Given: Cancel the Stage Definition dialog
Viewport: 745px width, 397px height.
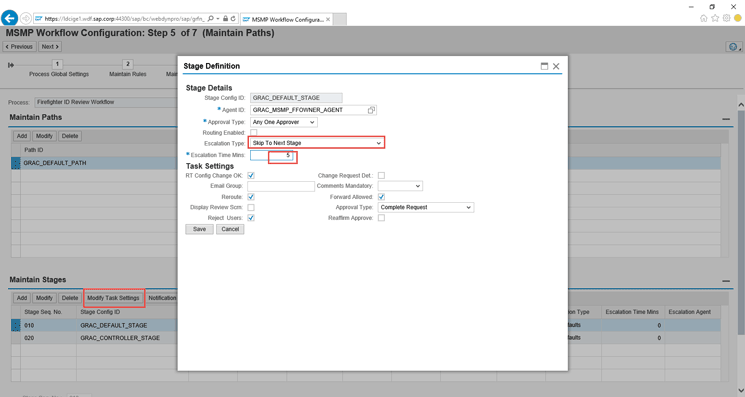Looking at the screenshot, I should click(x=230, y=229).
